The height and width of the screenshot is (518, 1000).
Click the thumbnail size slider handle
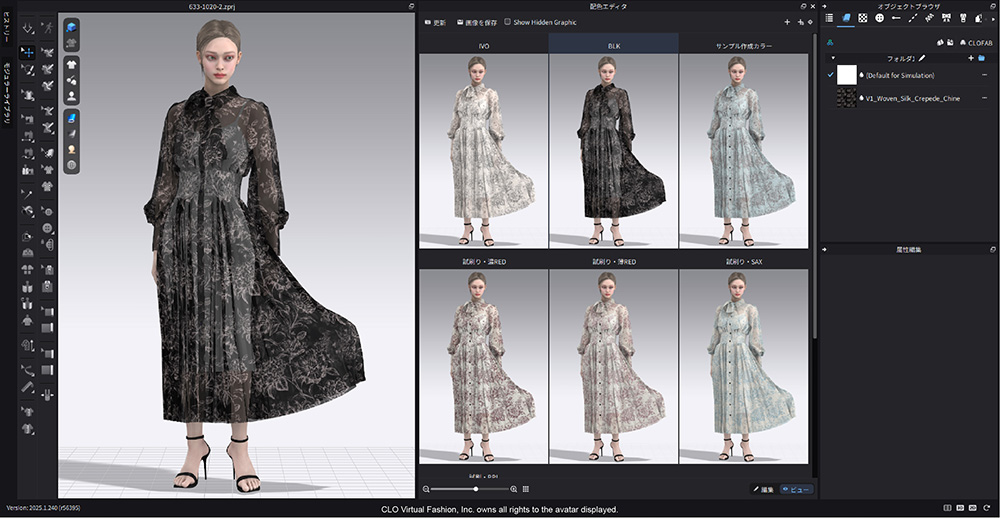coord(475,489)
